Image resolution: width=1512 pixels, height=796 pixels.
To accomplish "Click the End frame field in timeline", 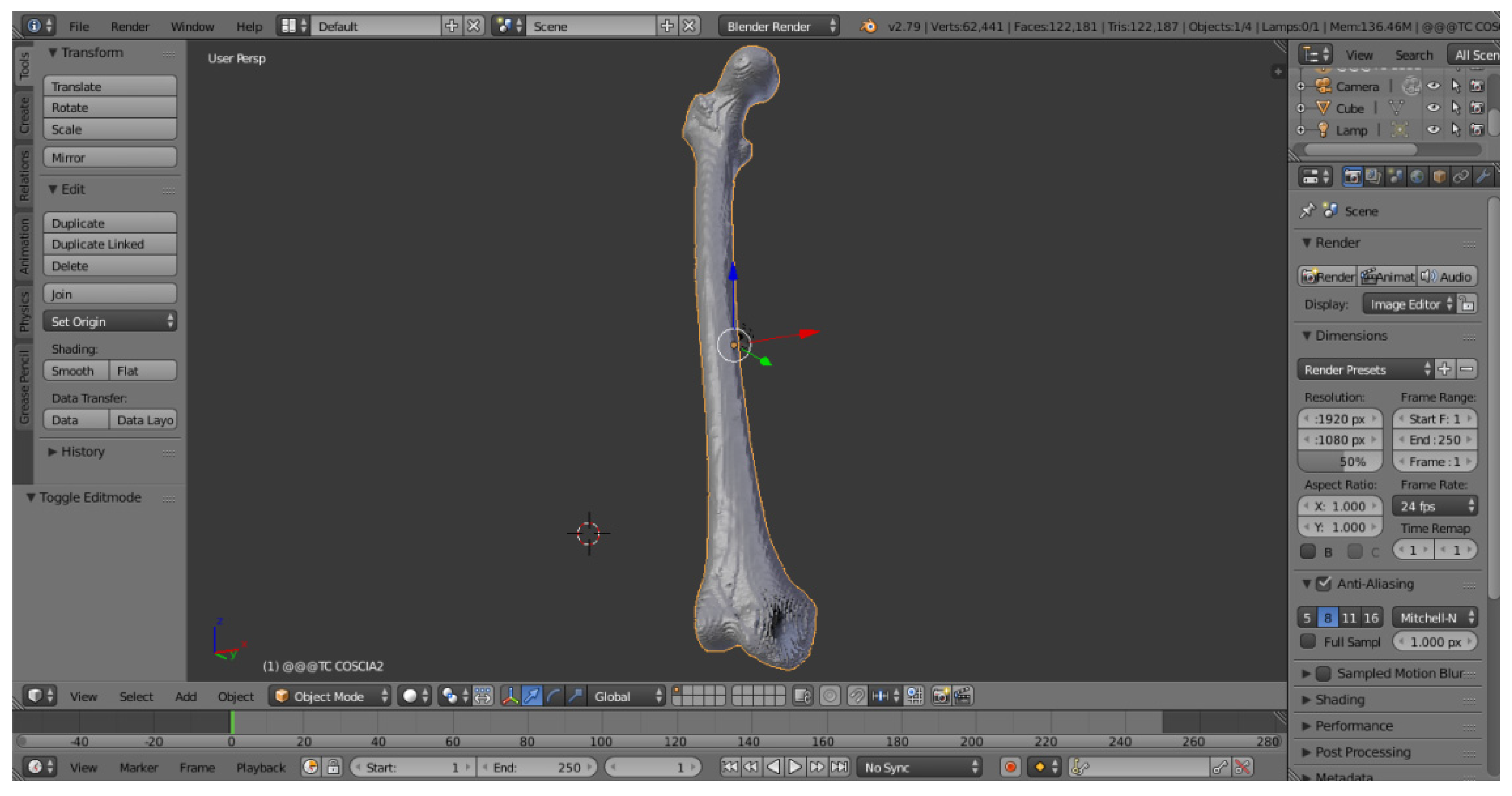I will [537, 767].
